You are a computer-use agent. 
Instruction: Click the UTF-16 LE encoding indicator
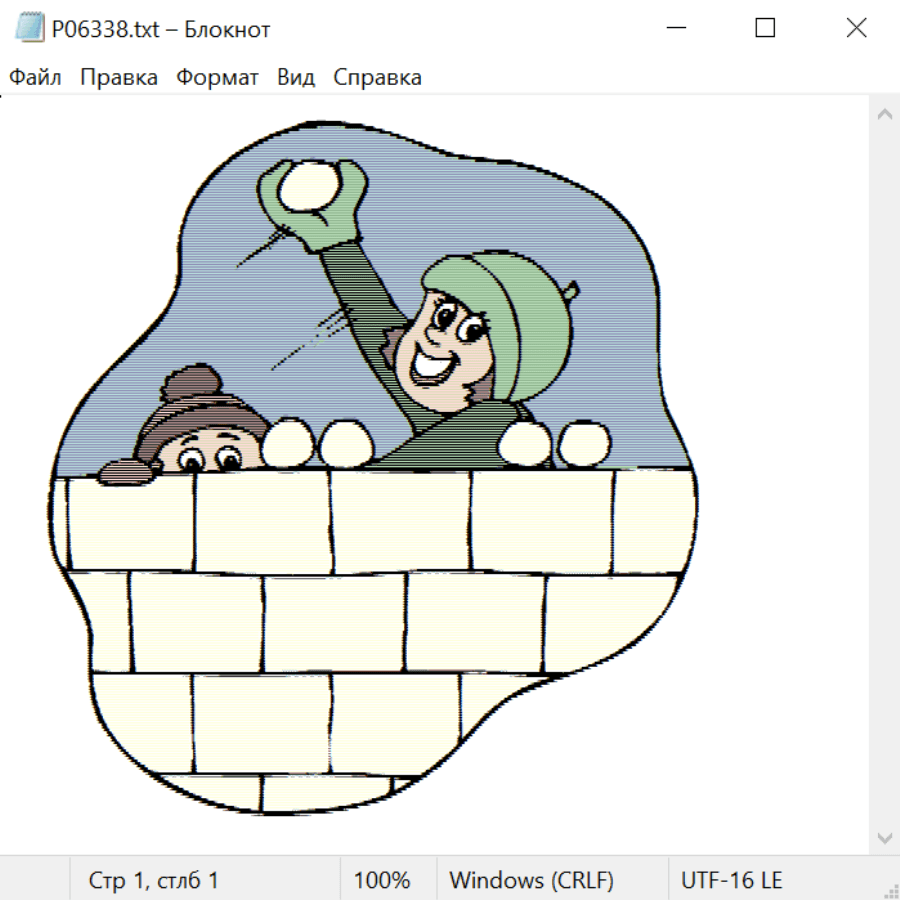731,881
